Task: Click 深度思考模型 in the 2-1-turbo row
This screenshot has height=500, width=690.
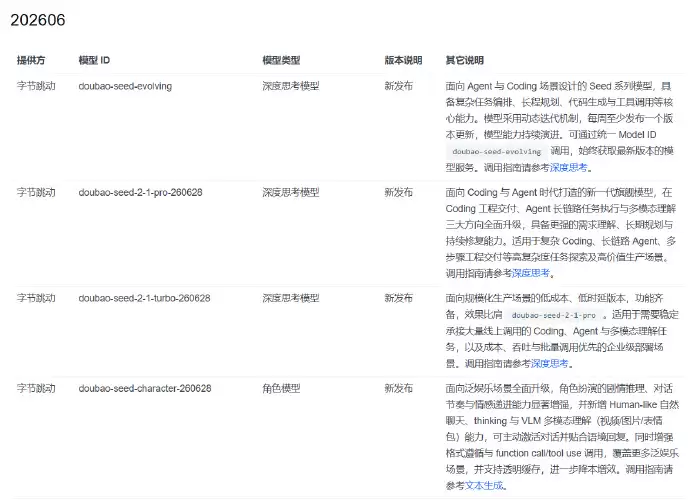Action: point(291,298)
